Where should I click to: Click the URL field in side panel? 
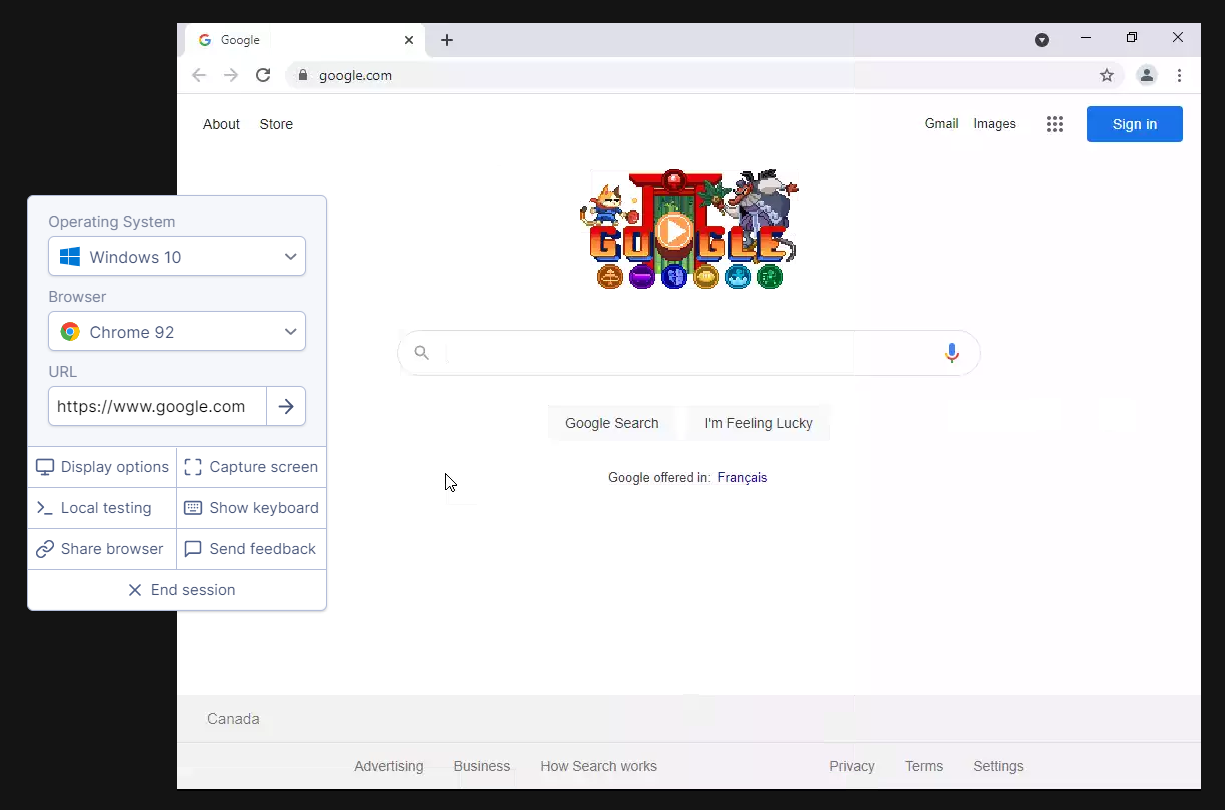tap(157, 406)
